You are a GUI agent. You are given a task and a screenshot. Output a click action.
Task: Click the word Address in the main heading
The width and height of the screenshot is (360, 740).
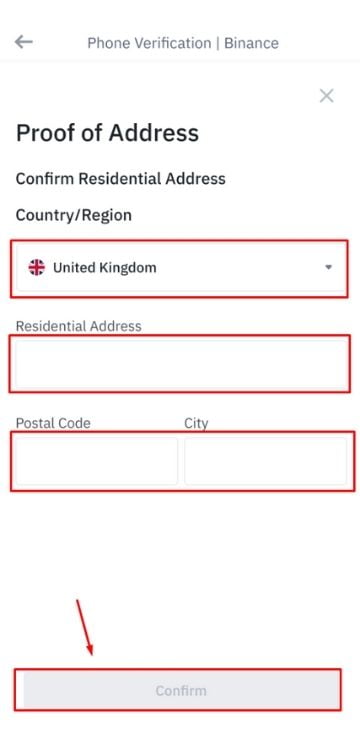pyautogui.click(x=154, y=133)
